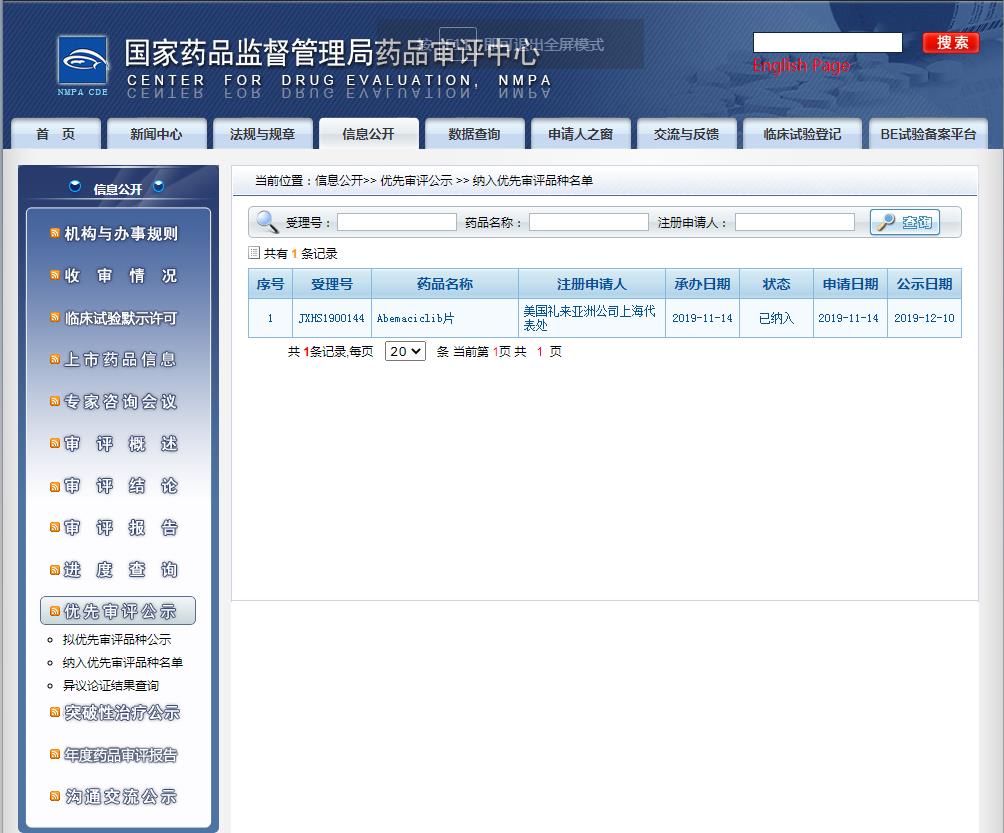Collapse the 优先审评公示 sidebar section
This screenshot has width=1004, height=833.
[118, 611]
